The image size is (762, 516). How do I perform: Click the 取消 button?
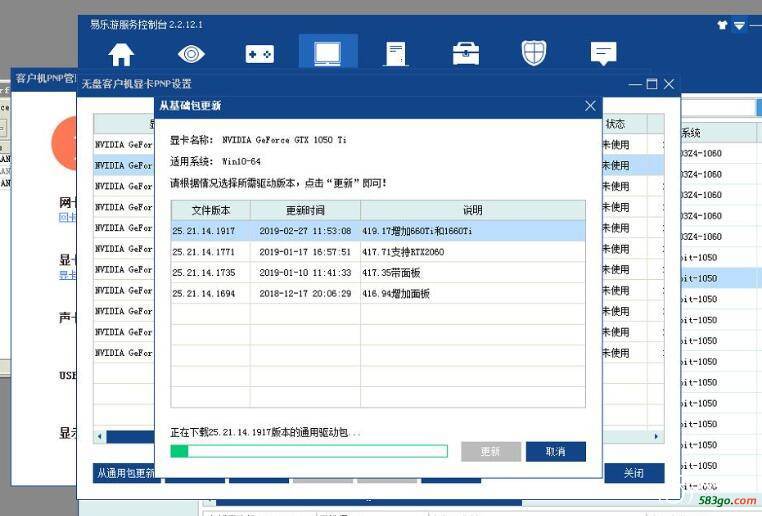(555, 451)
